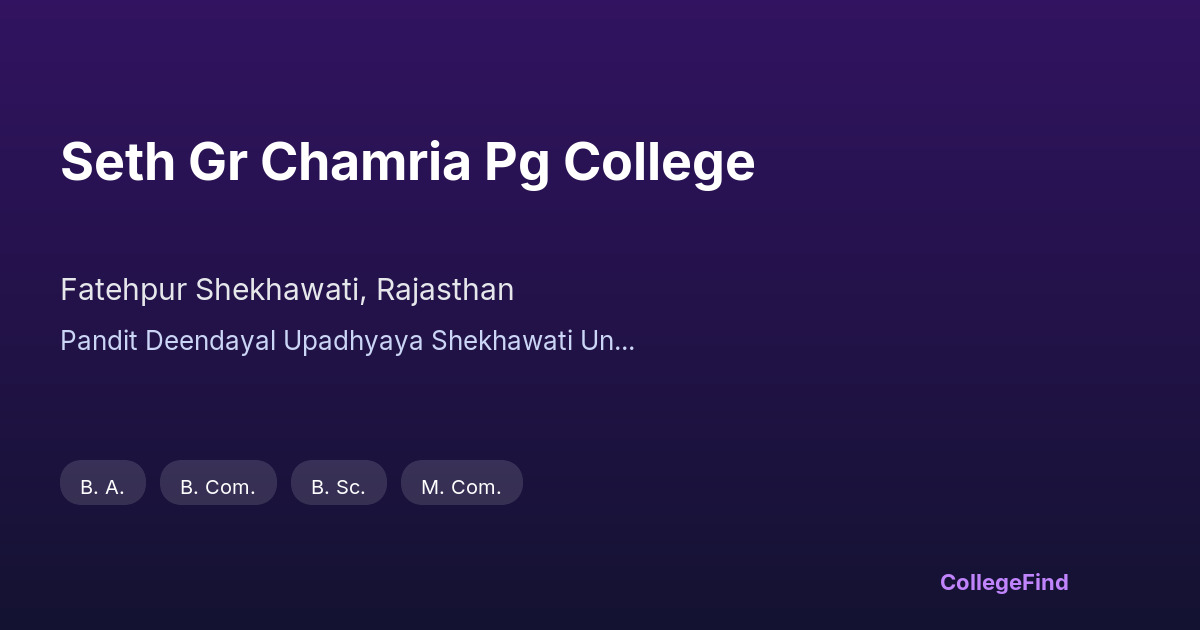Click the word Pg in the heading
This screenshot has width=1200, height=630.
point(517,162)
